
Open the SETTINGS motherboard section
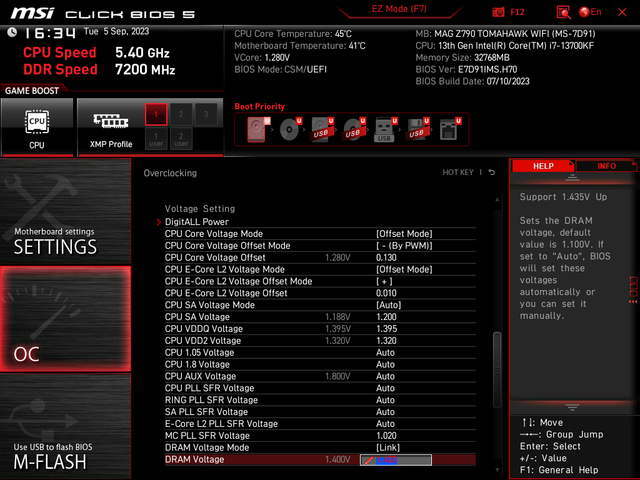[x=65, y=211]
